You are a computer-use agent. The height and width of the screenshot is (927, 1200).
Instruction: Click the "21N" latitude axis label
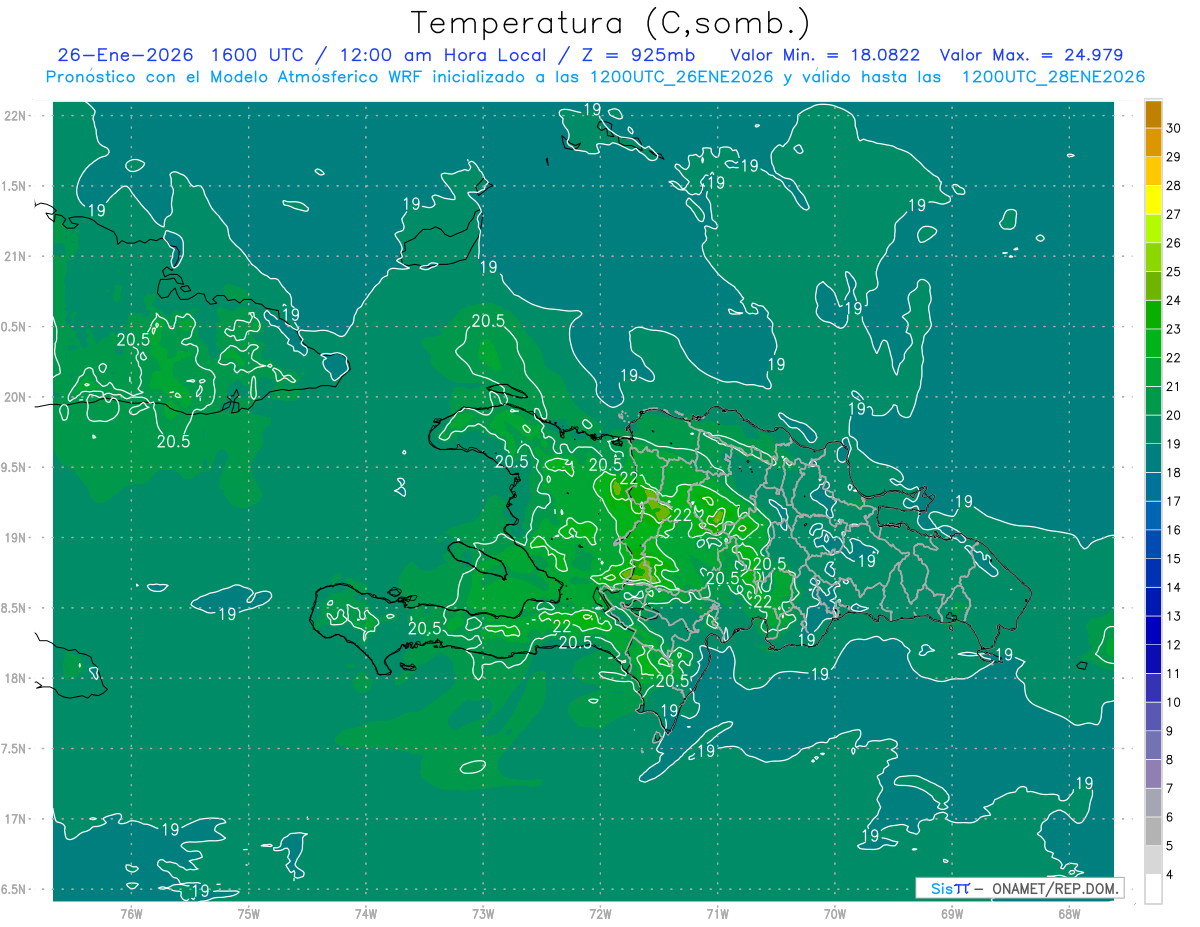[x=14, y=257]
